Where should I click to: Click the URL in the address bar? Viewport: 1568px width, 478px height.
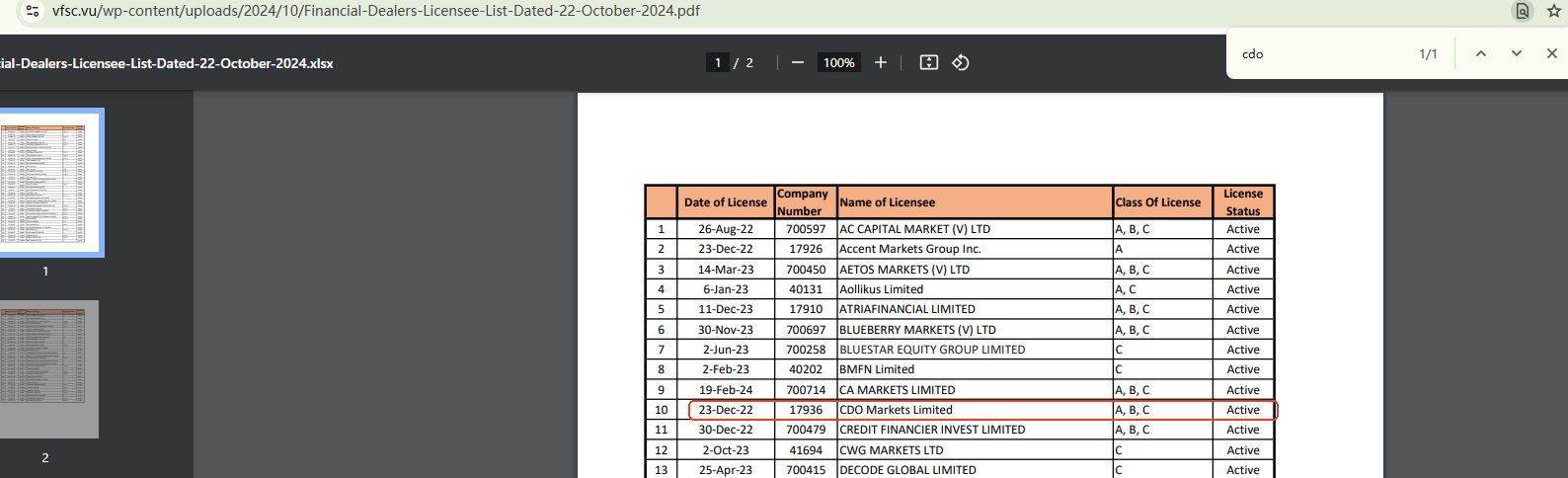pyautogui.click(x=375, y=11)
